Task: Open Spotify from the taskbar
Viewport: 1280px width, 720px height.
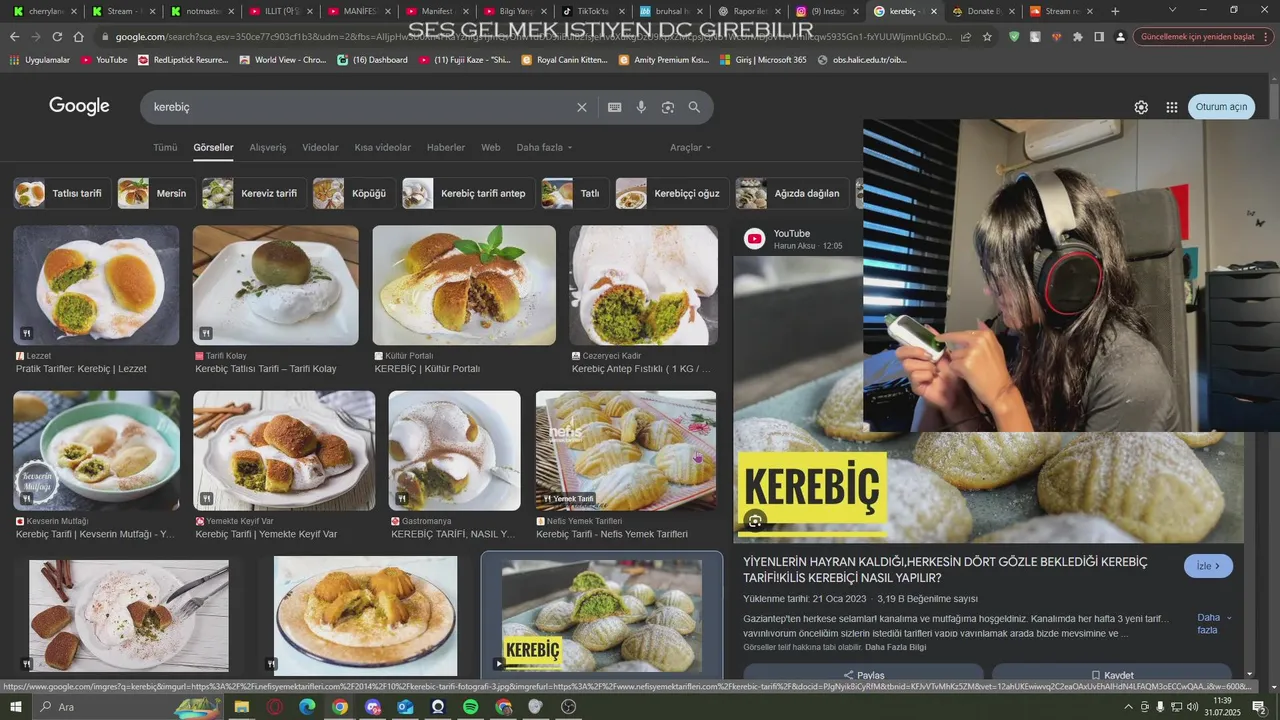Action: (x=471, y=707)
